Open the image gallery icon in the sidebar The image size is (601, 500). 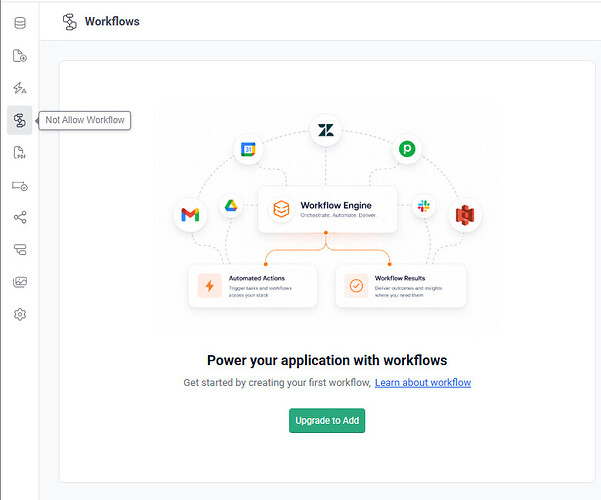coord(20,282)
